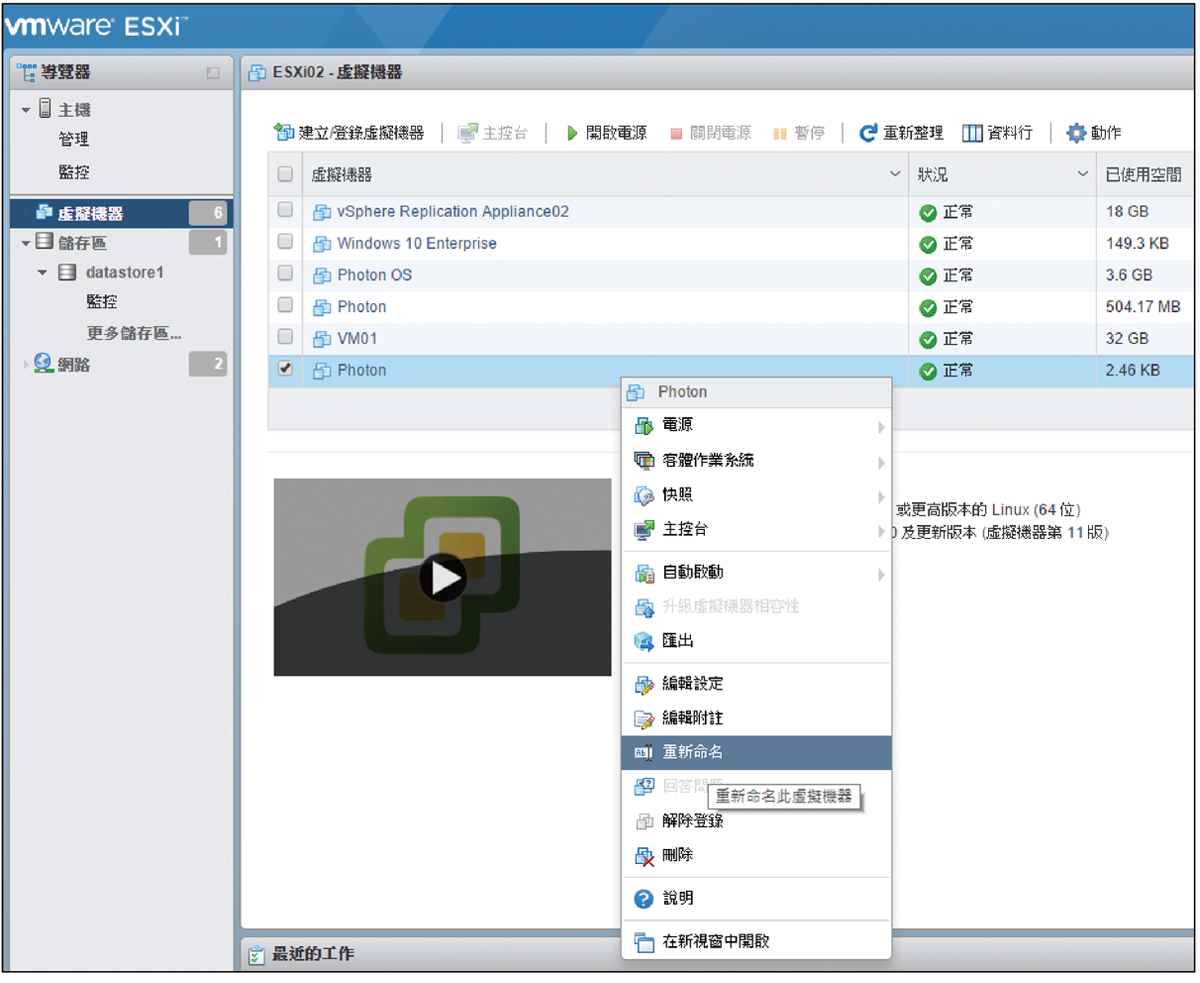Open the vSphere Replication Appliance02 link
Screen dimensions: 1200x983
453,212
